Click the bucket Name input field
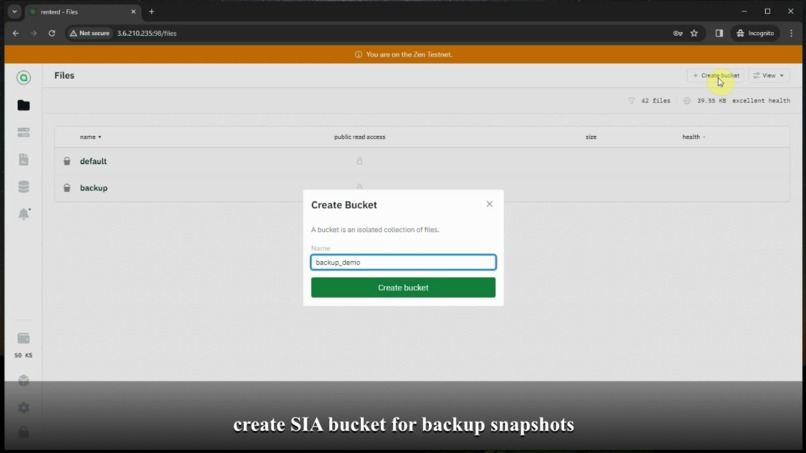Screen dimensions: 806x453 pyautogui.click(x=403, y=262)
